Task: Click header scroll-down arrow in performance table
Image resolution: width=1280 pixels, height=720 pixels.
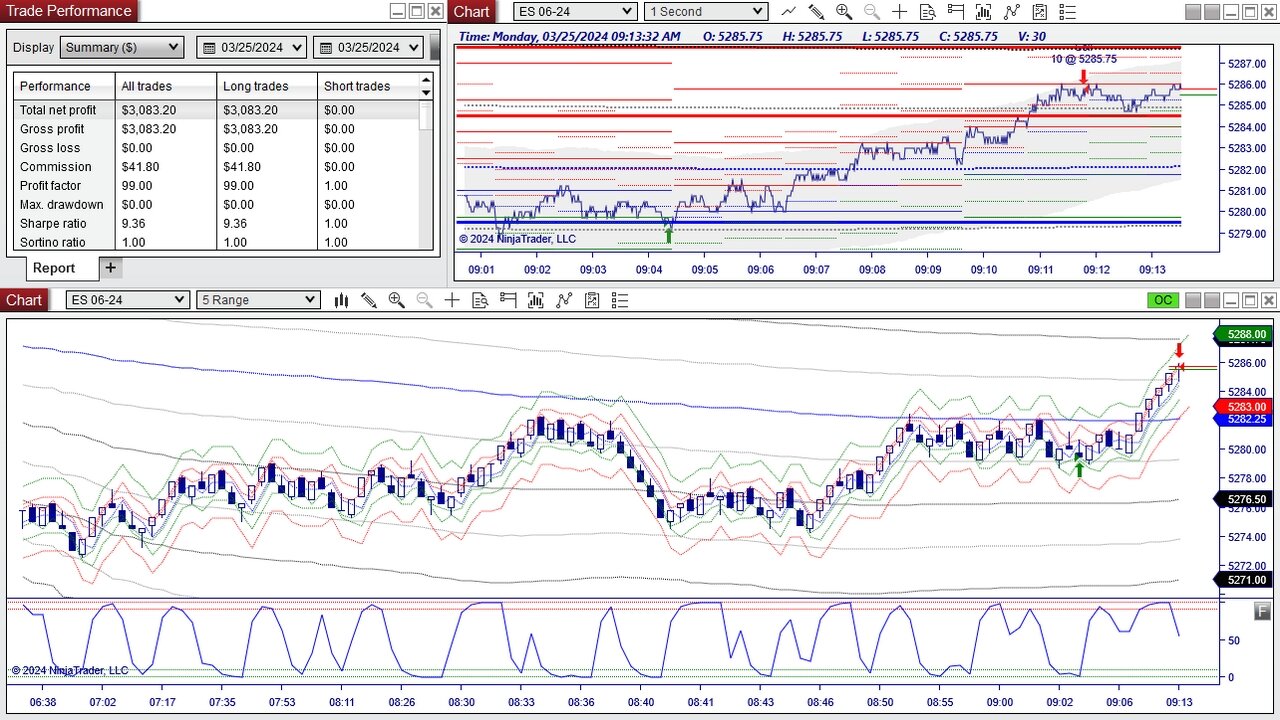Action: pyautogui.click(x=426, y=93)
